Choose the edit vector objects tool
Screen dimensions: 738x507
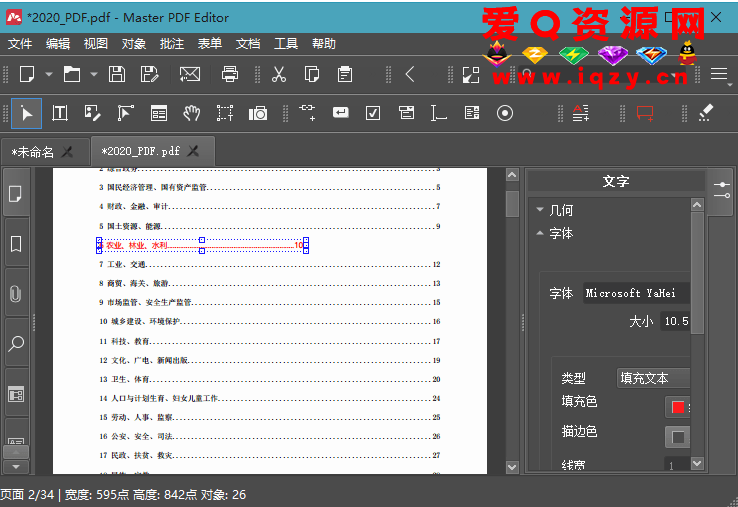click(125, 113)
